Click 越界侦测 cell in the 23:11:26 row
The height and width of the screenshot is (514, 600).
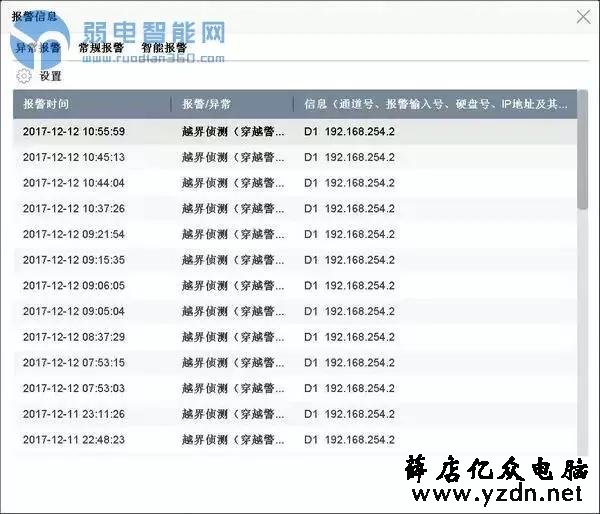tap(233, 414)
